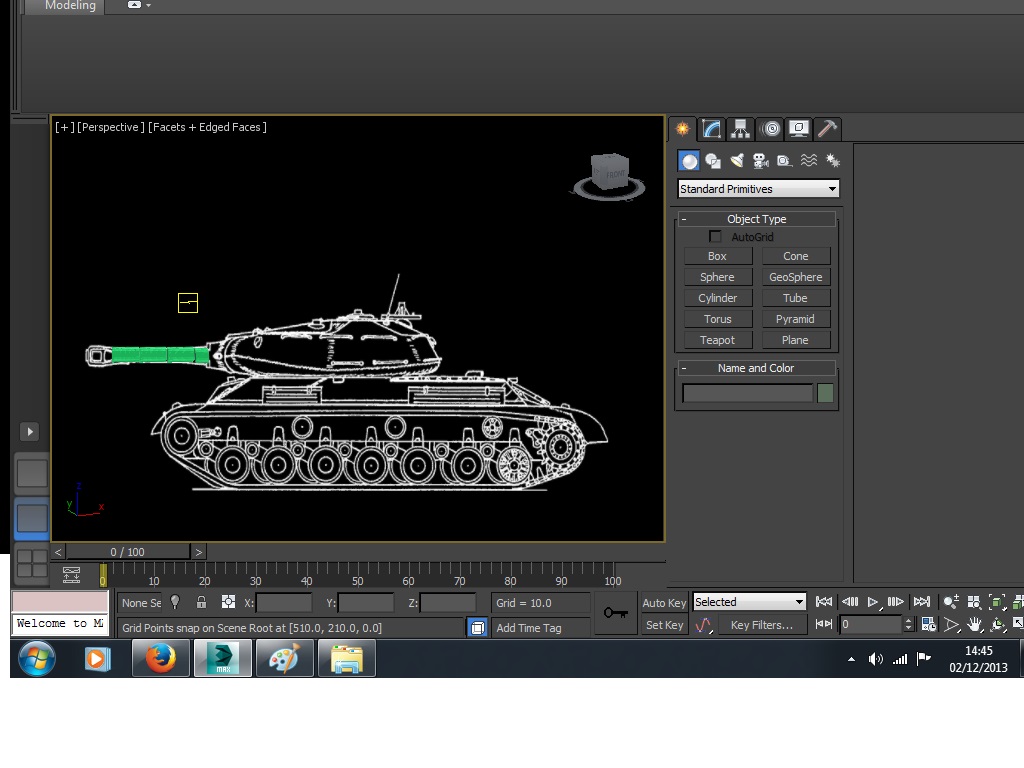
Task: Collapse the Object Type rollout
Action: (x=687, y=218)
